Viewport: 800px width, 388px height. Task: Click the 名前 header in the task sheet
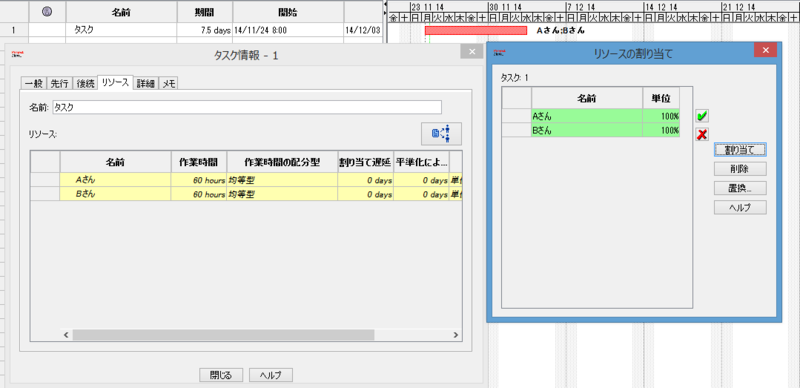click(121, 11)
